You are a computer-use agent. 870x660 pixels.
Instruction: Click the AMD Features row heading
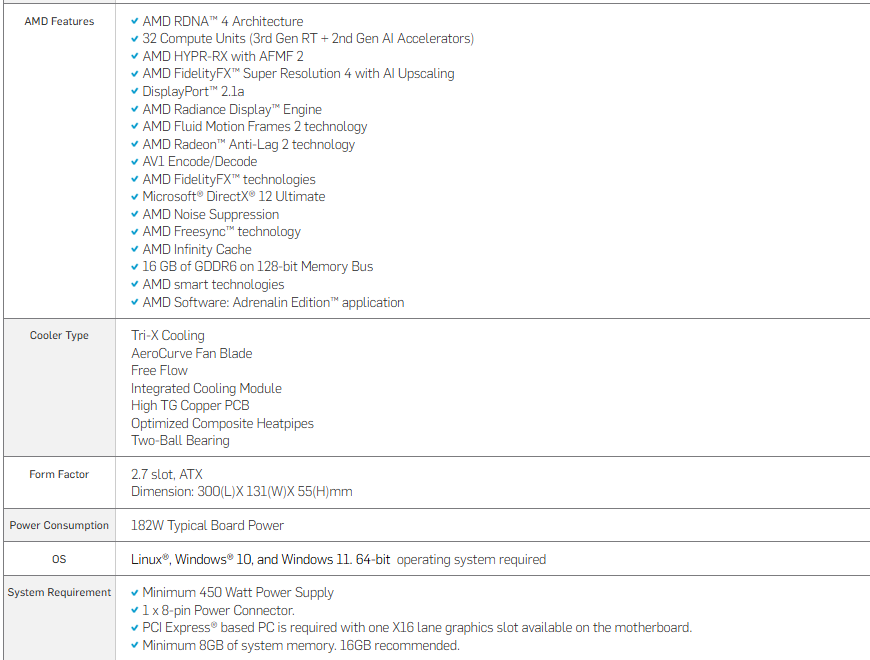(x=59, y=21)
